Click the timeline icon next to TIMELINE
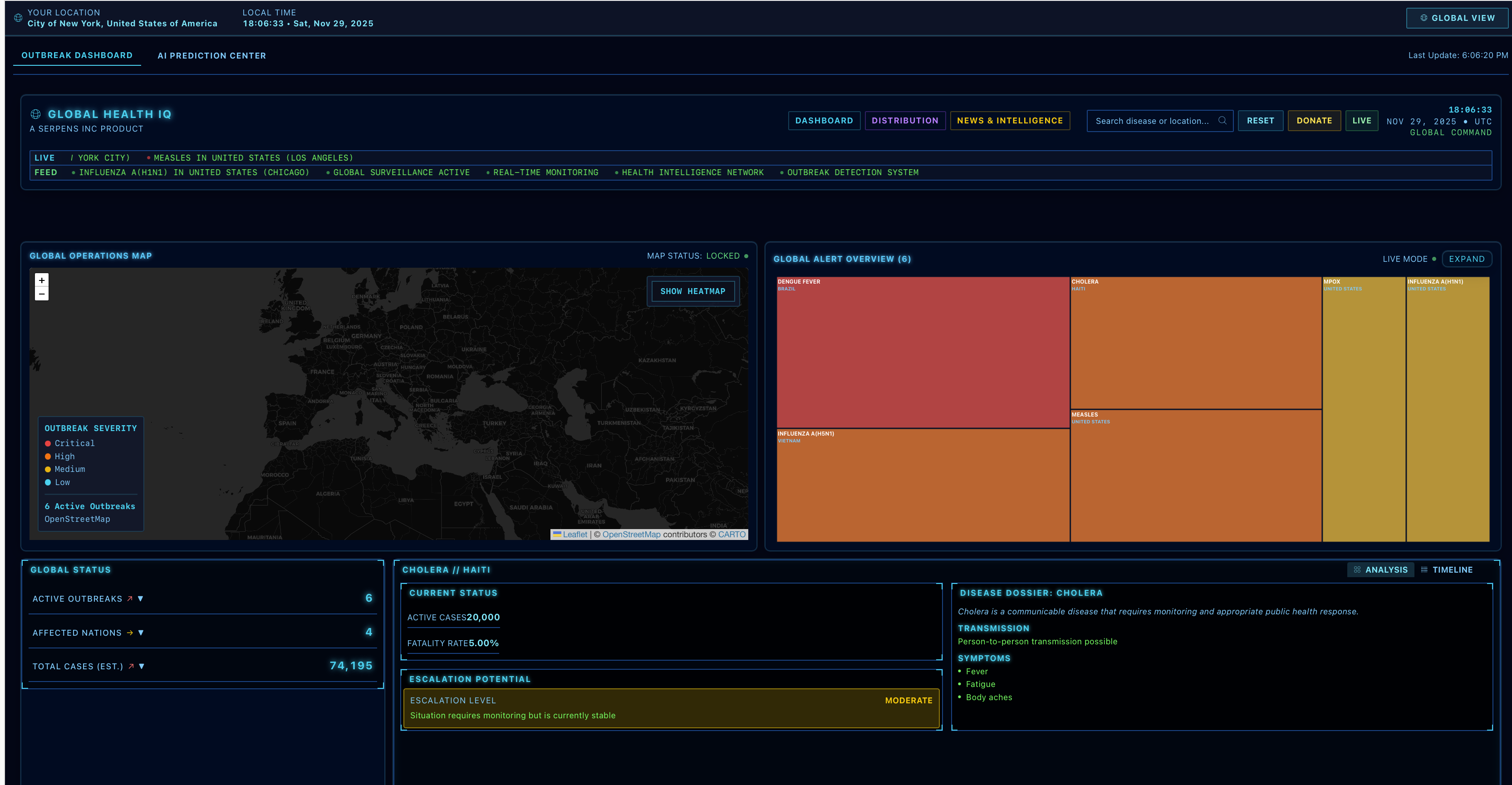The width and height of the screenshot is (1512, 785). point(1424,569)
